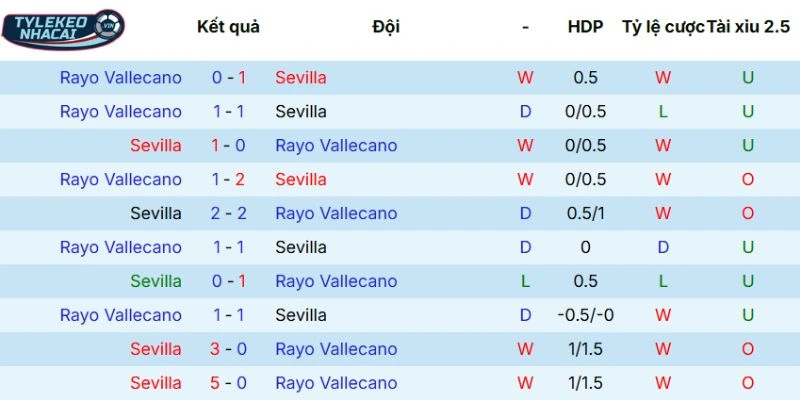Select the O indicator in the 1 - 2 row
The width and height of the screenshot is (800, 400).
click(x=748, y=179)
